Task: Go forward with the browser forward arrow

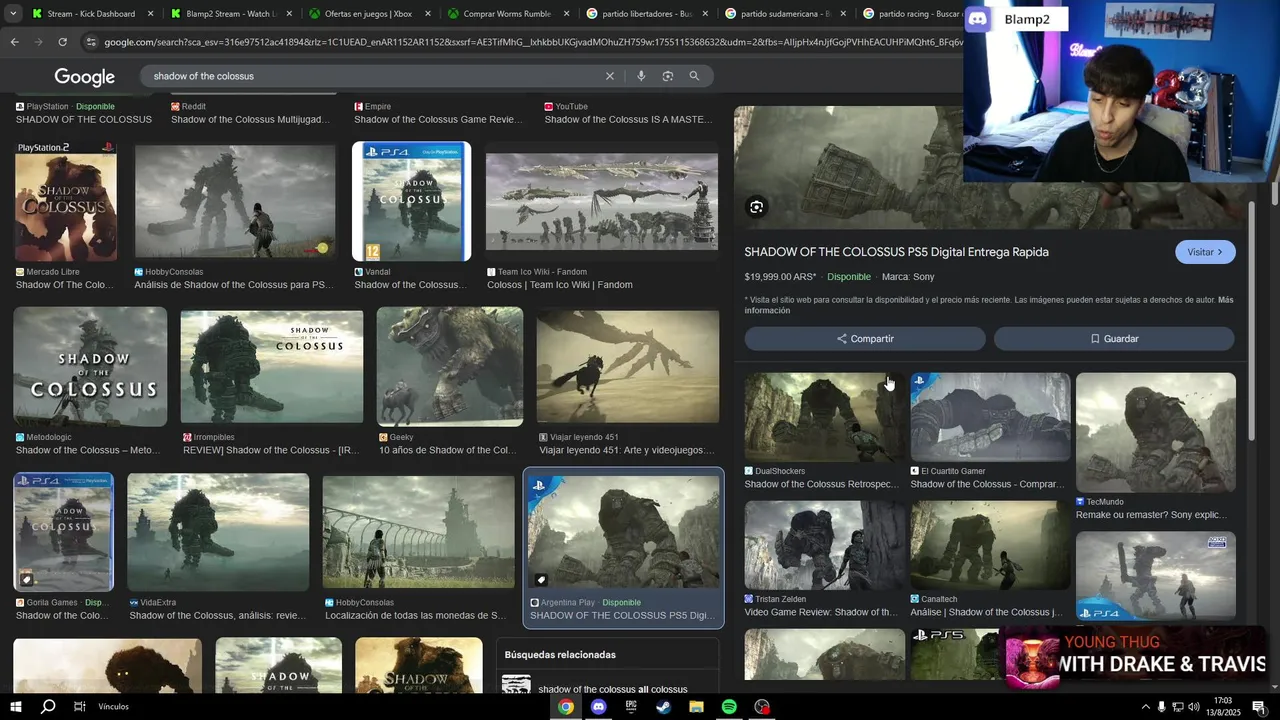Action: [38, 42]
